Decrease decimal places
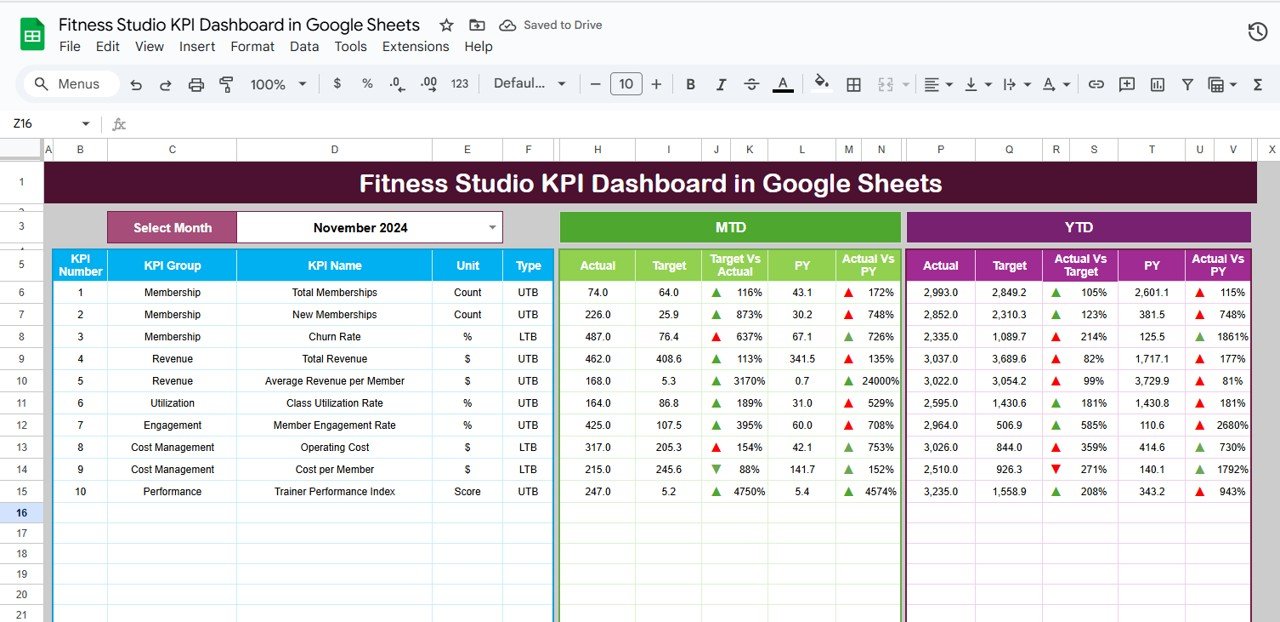 coord(395,84)
